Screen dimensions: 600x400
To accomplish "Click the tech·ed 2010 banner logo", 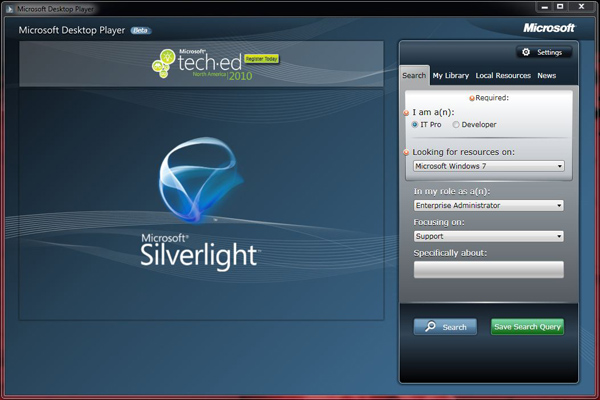I will (203, 64).
